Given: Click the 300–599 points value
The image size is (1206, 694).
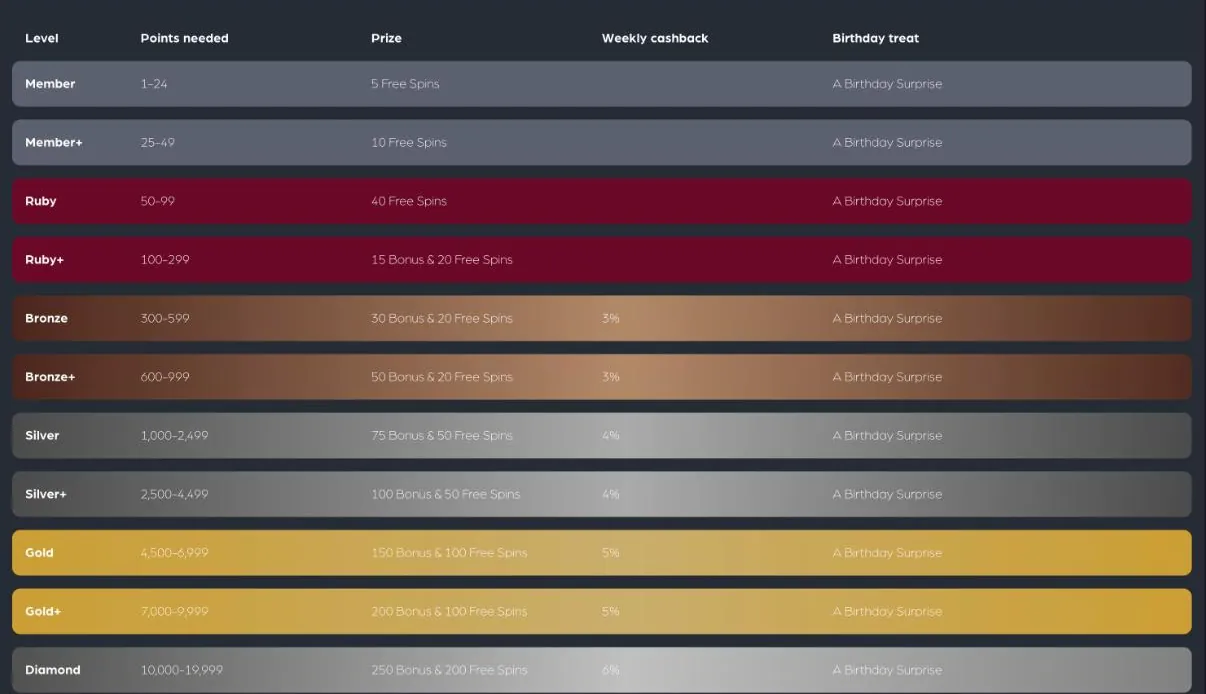Looking at the screenshot, I should tap(165, 318).
